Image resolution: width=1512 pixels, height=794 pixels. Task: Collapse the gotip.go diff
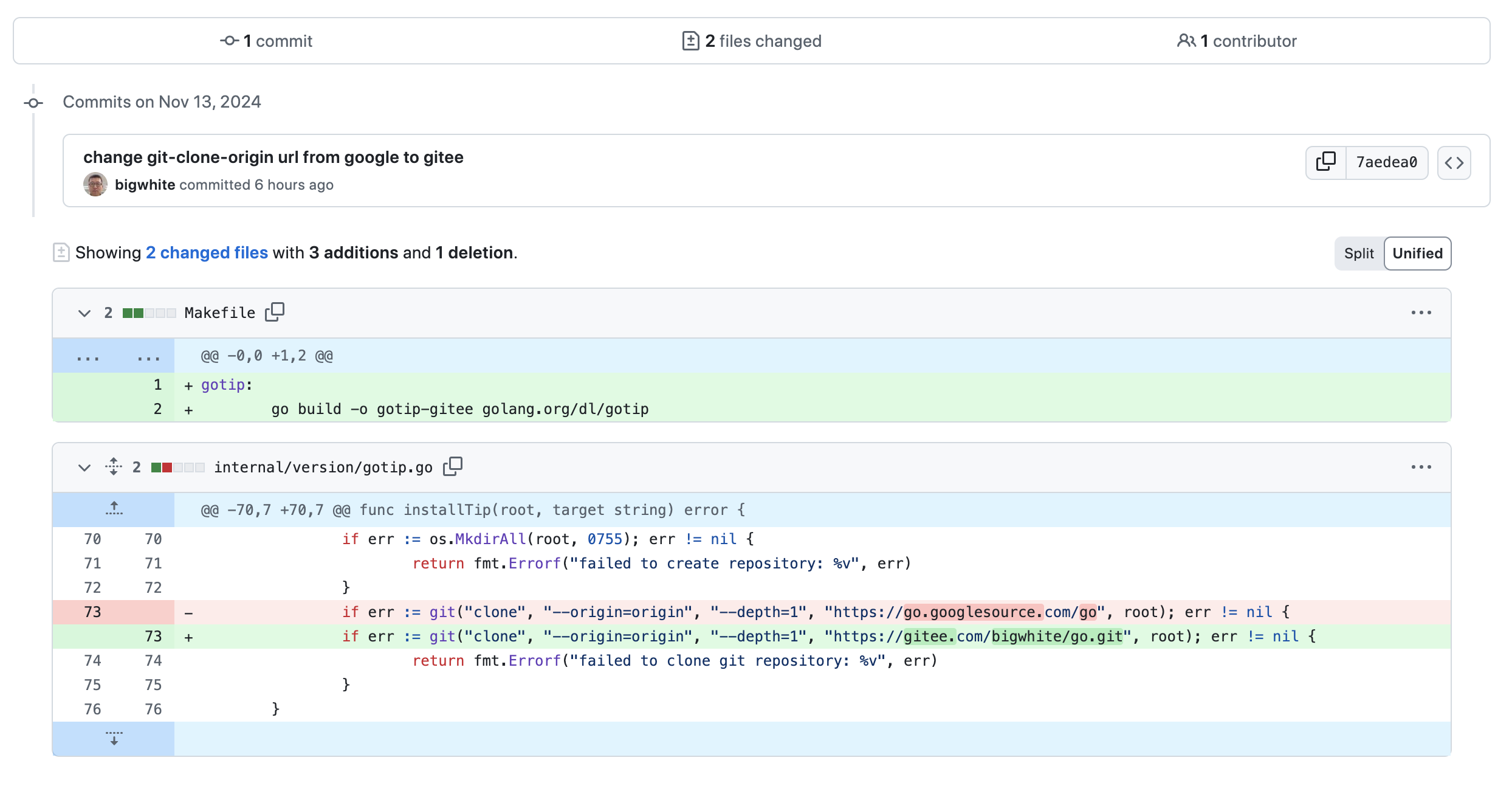[84, 468]
